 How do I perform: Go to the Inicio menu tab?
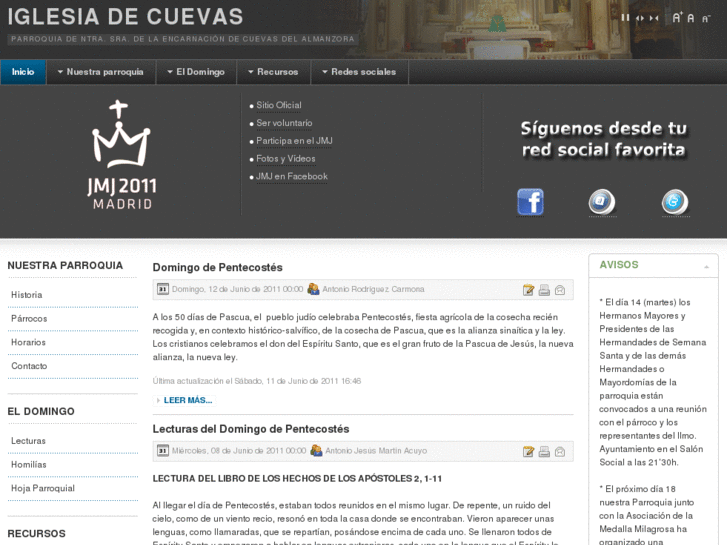pyautogui.click(x=23, y=72)
